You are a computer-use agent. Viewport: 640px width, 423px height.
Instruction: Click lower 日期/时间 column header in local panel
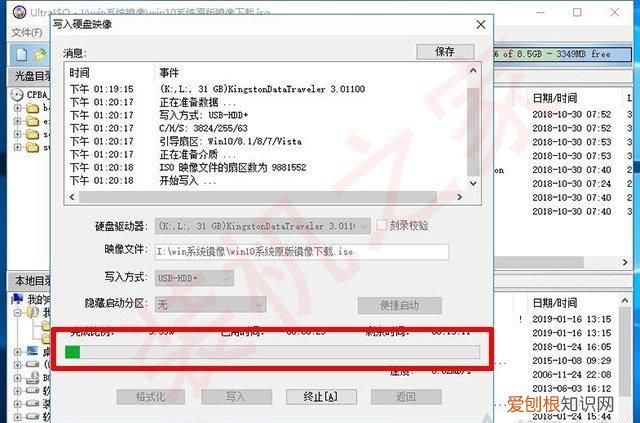point(555,303)
